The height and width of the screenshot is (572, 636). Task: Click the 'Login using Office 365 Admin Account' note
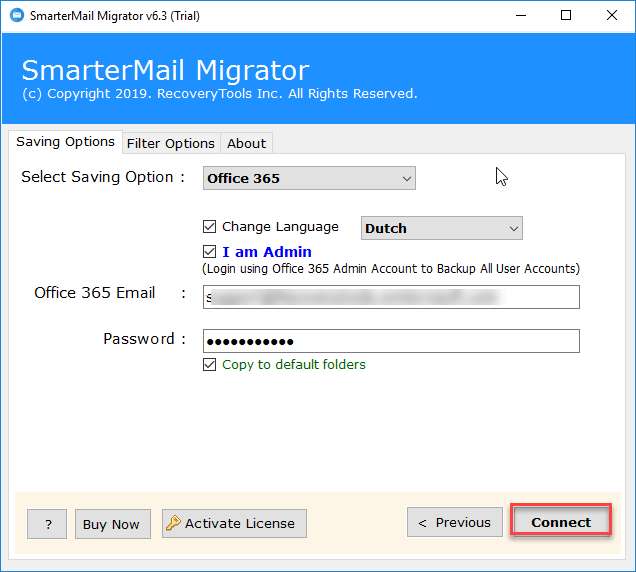point(391,269)
